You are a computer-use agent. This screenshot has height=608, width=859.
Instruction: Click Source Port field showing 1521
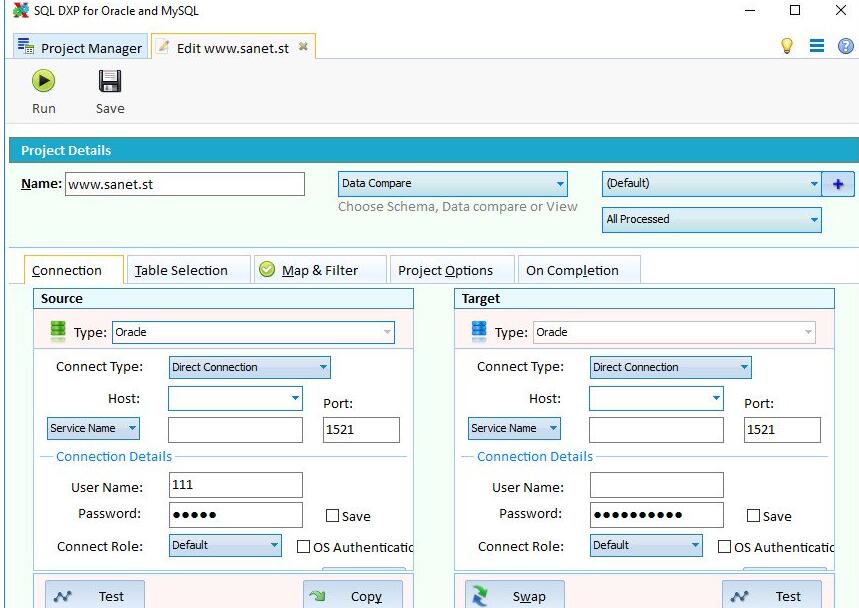point(361,430)
